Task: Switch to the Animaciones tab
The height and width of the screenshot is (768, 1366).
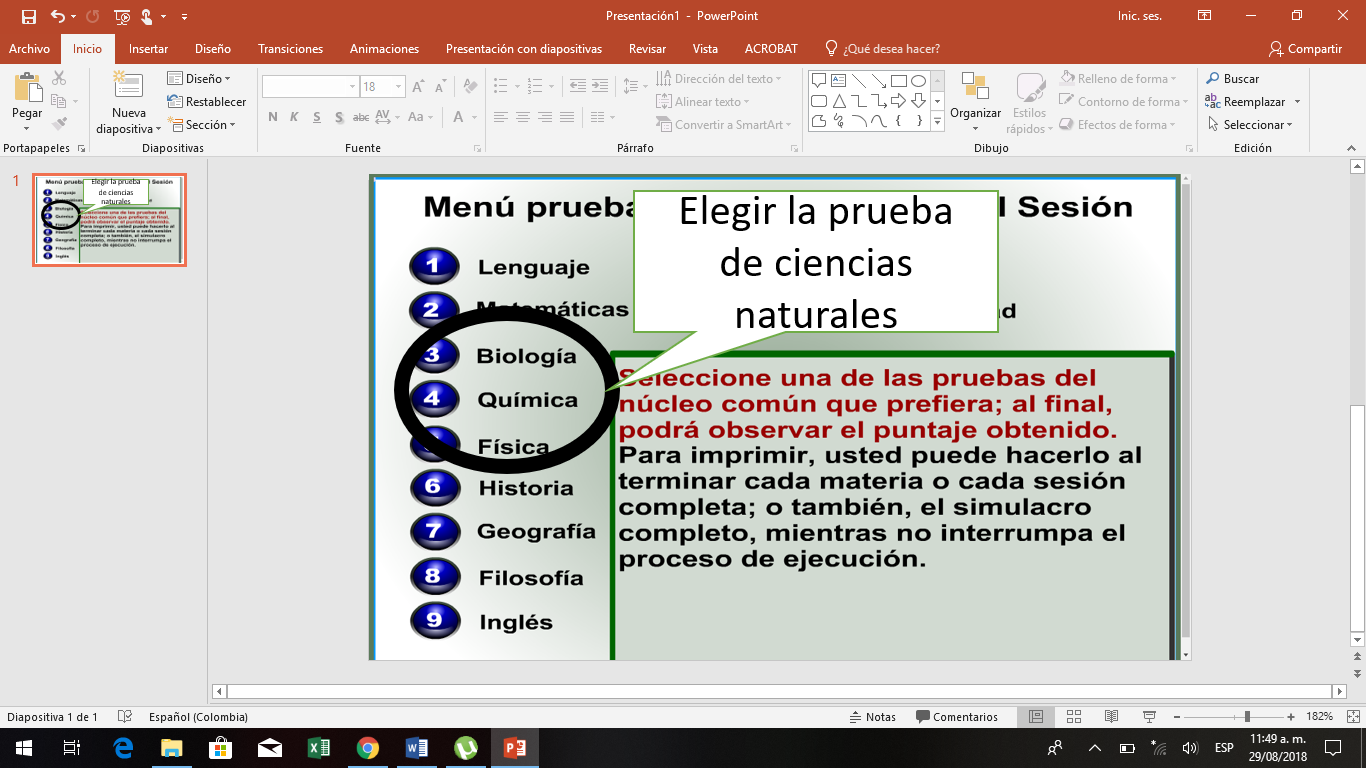Action: tap(384, 49)
